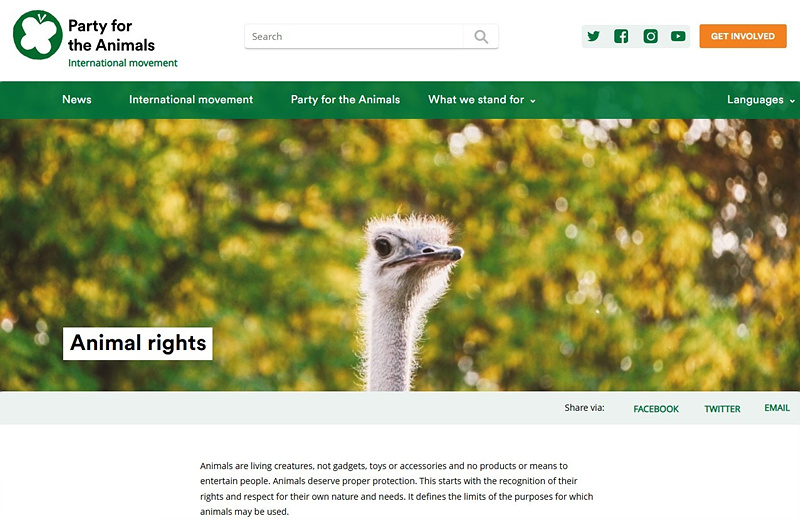Open the YouTube social icon
800x520 pixels.
click(x=678, y=36)
